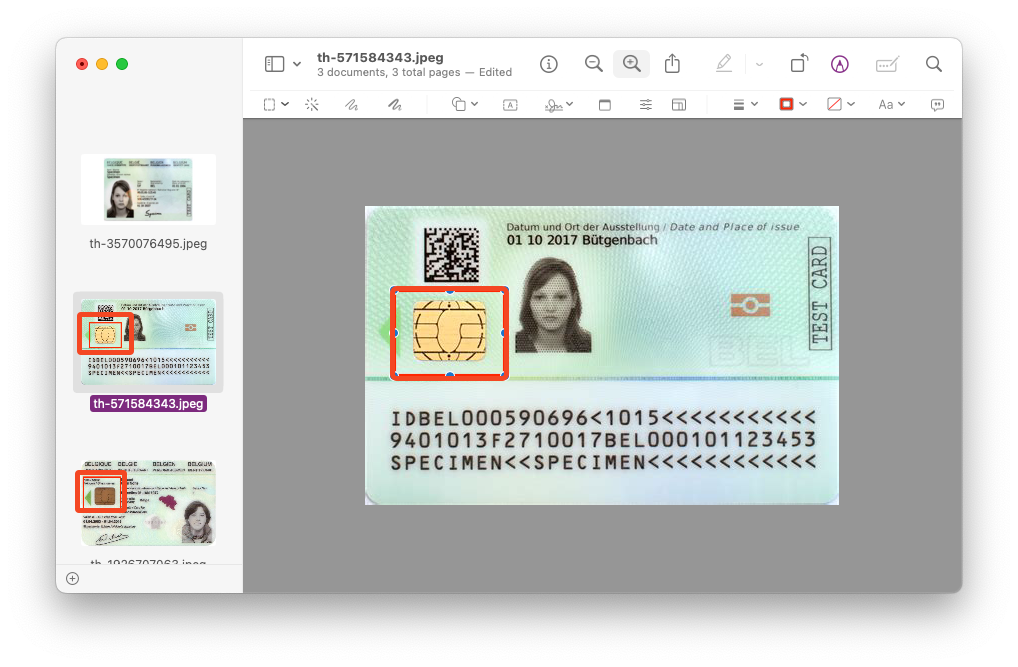Click the "3 documents, 3 total pages" subtitle
Viewport: 1018px width, 667px height.
click(x=388, y=72)
